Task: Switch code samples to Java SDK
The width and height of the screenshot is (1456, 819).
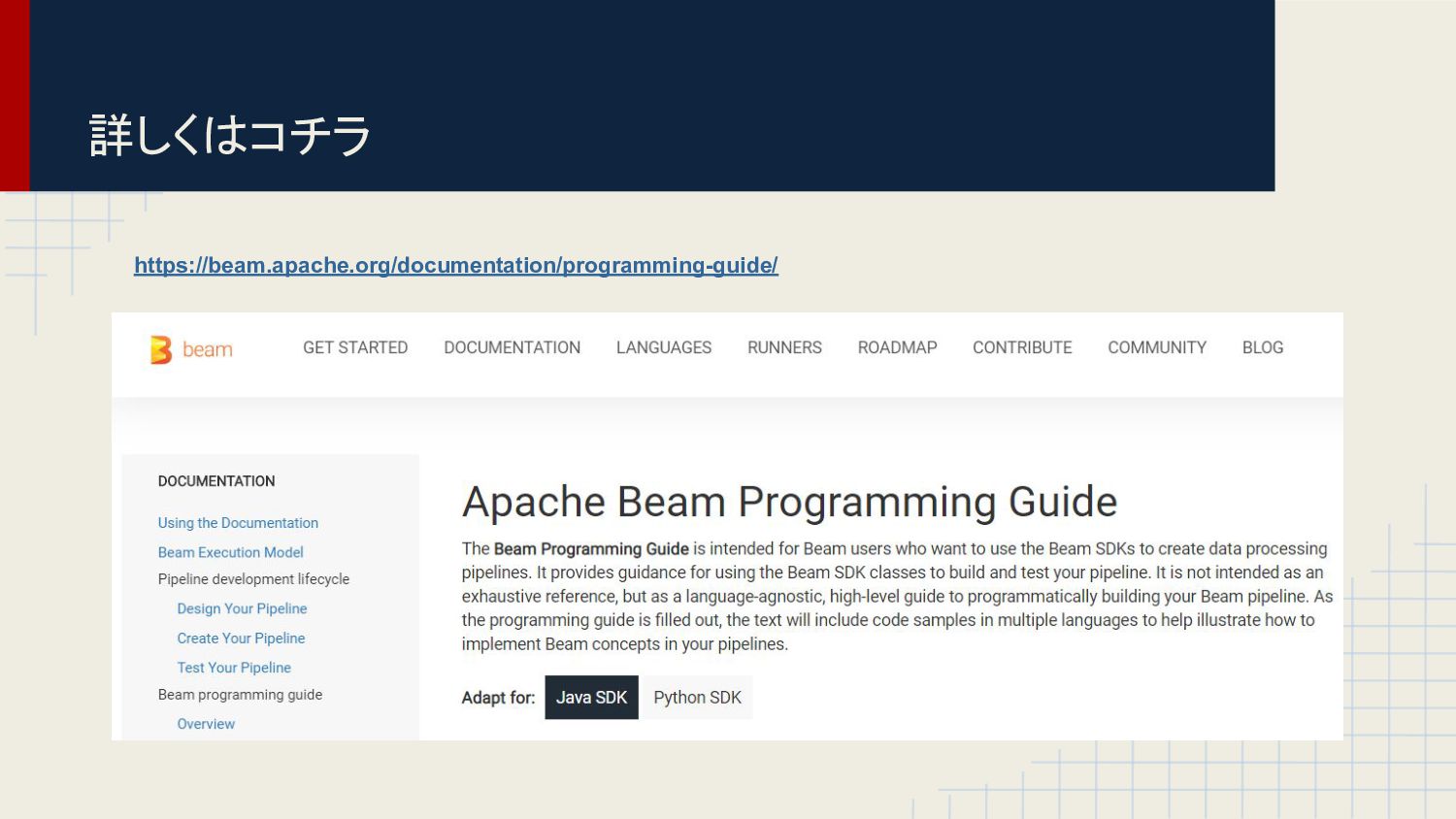Action: (591, 698)
